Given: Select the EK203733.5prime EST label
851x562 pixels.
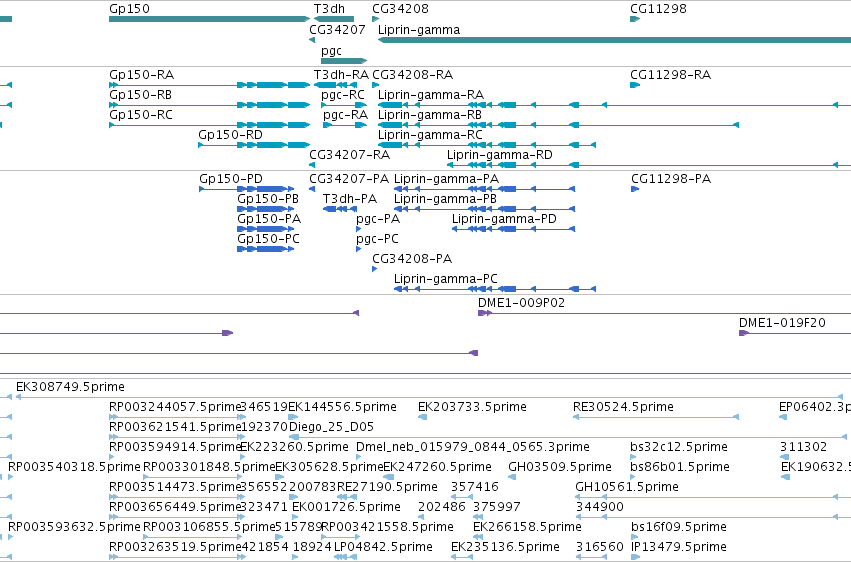Looking at the screenshot, I should [472, 407].
